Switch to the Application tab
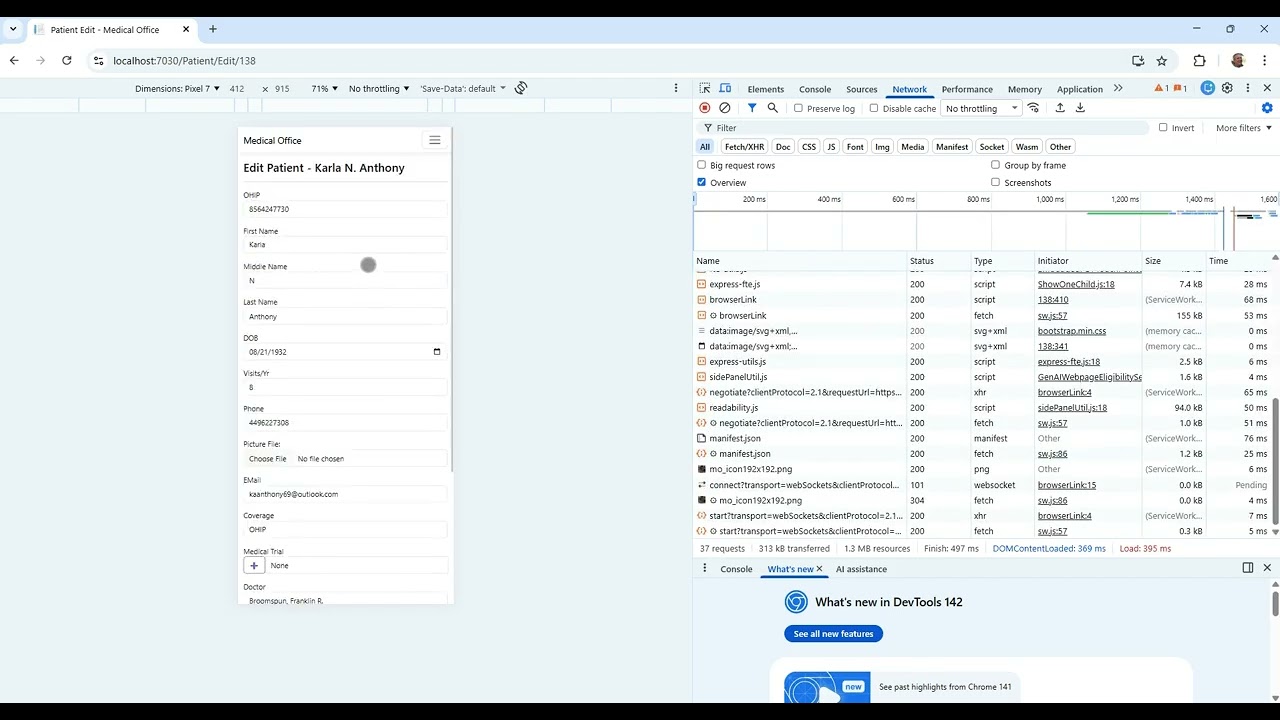 click(x=1080, y=89)
